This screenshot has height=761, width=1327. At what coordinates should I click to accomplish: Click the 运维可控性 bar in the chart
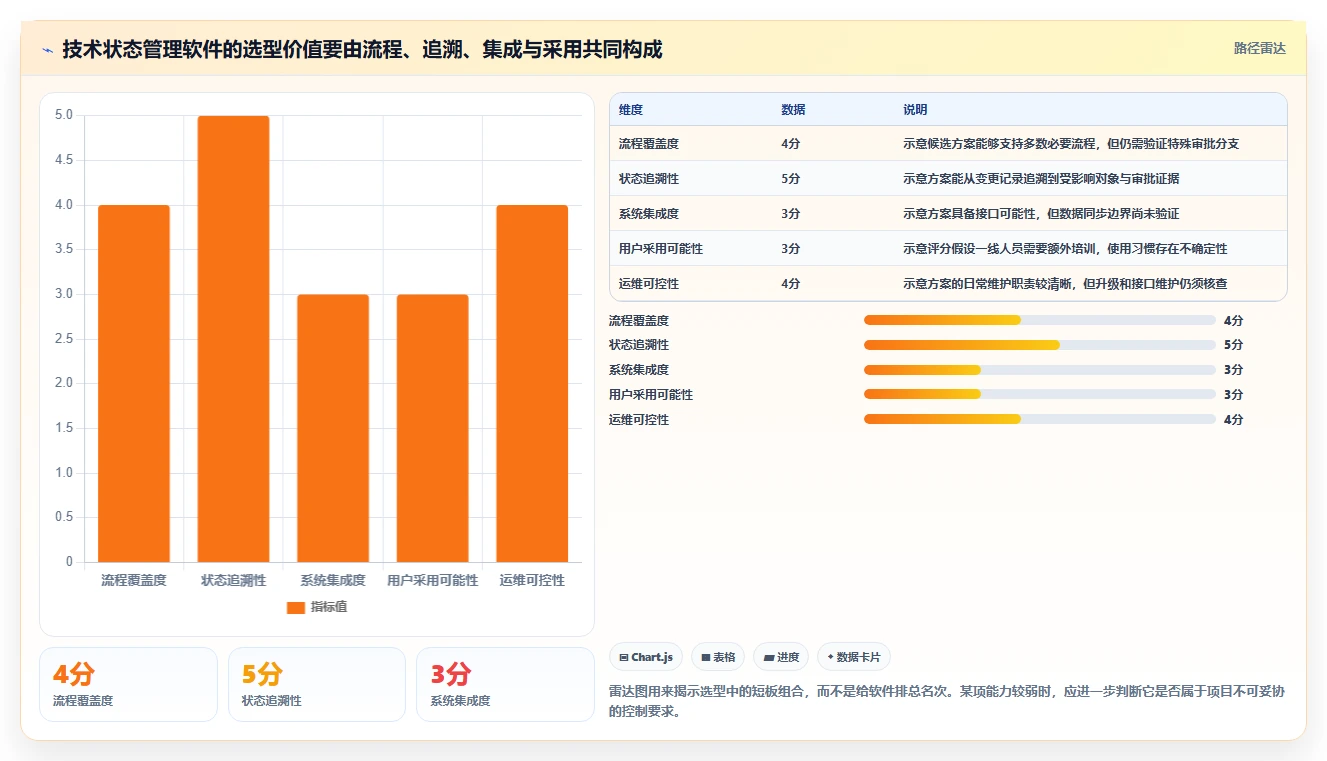click(532, 383)
